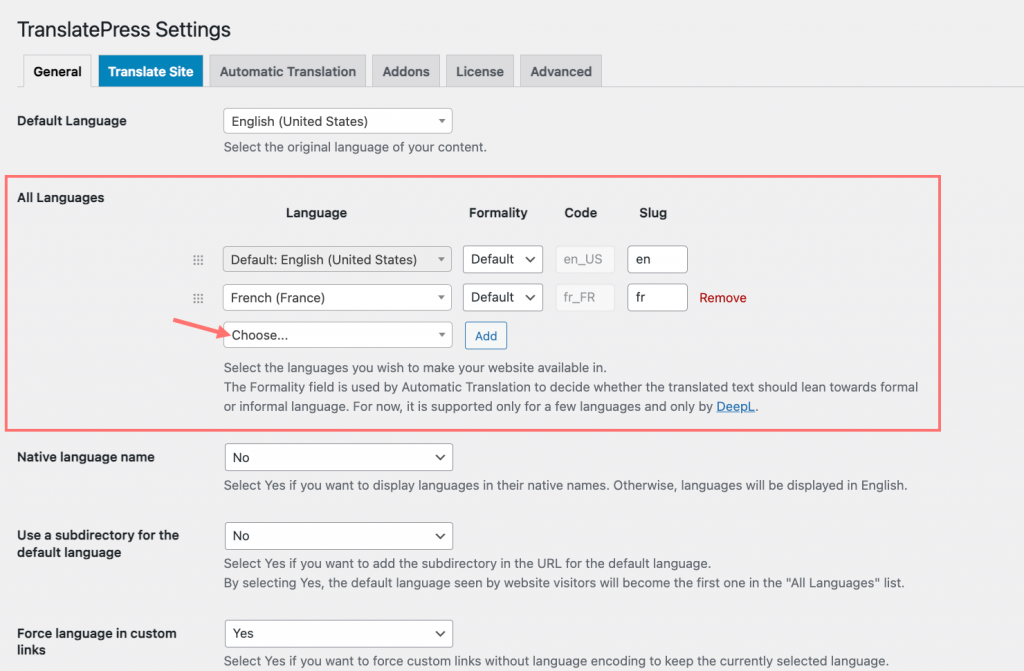The height and width of the screenshot is (671, 1024).
Task: Switch to the License tab
Action: click(479, 71)
